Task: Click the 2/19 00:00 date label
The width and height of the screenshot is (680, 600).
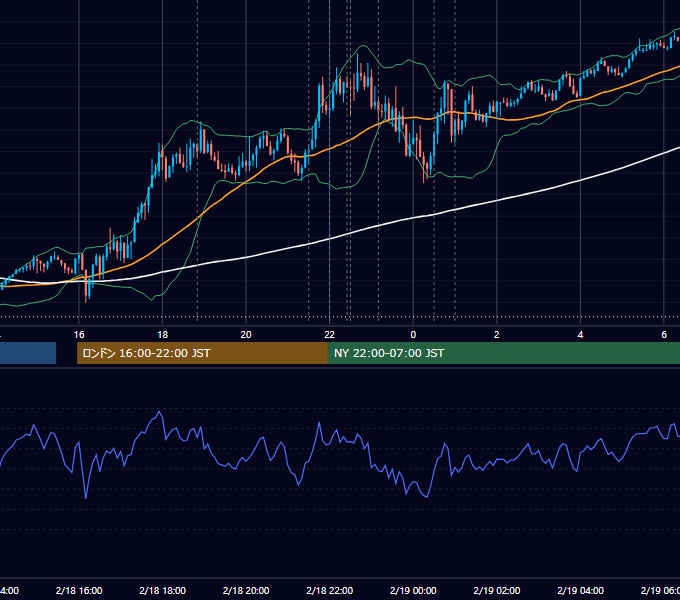Action: (x=413, y=590)
